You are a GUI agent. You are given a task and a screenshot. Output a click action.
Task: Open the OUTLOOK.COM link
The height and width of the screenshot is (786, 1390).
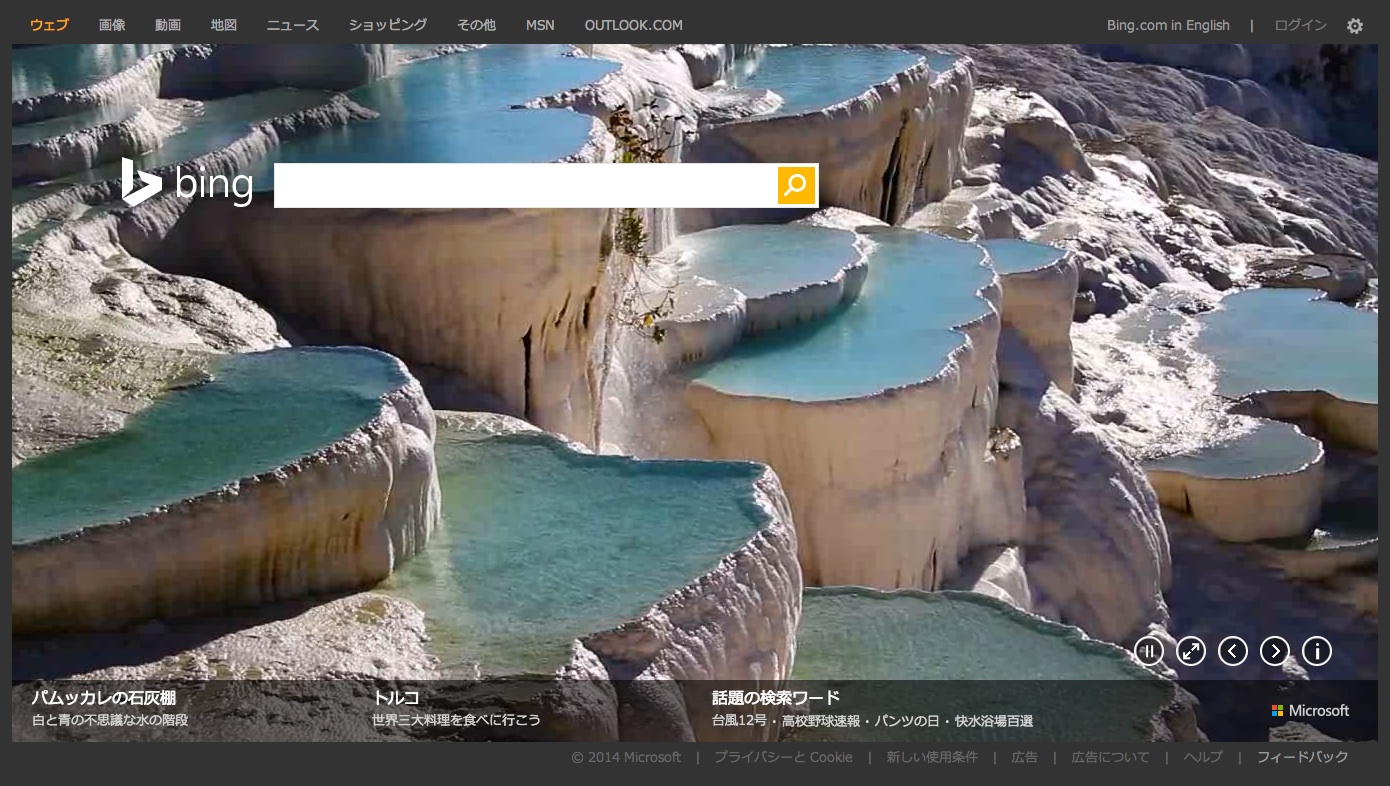pyautogui.click(x=633, y=25)
